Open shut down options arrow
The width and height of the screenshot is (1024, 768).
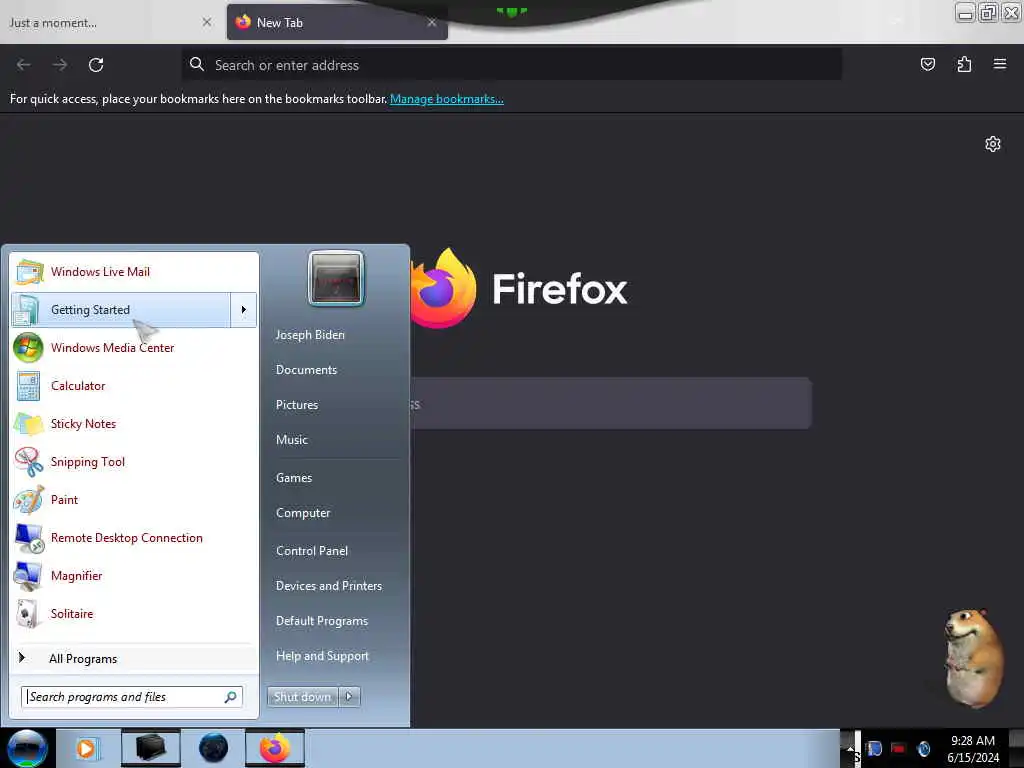349,697
